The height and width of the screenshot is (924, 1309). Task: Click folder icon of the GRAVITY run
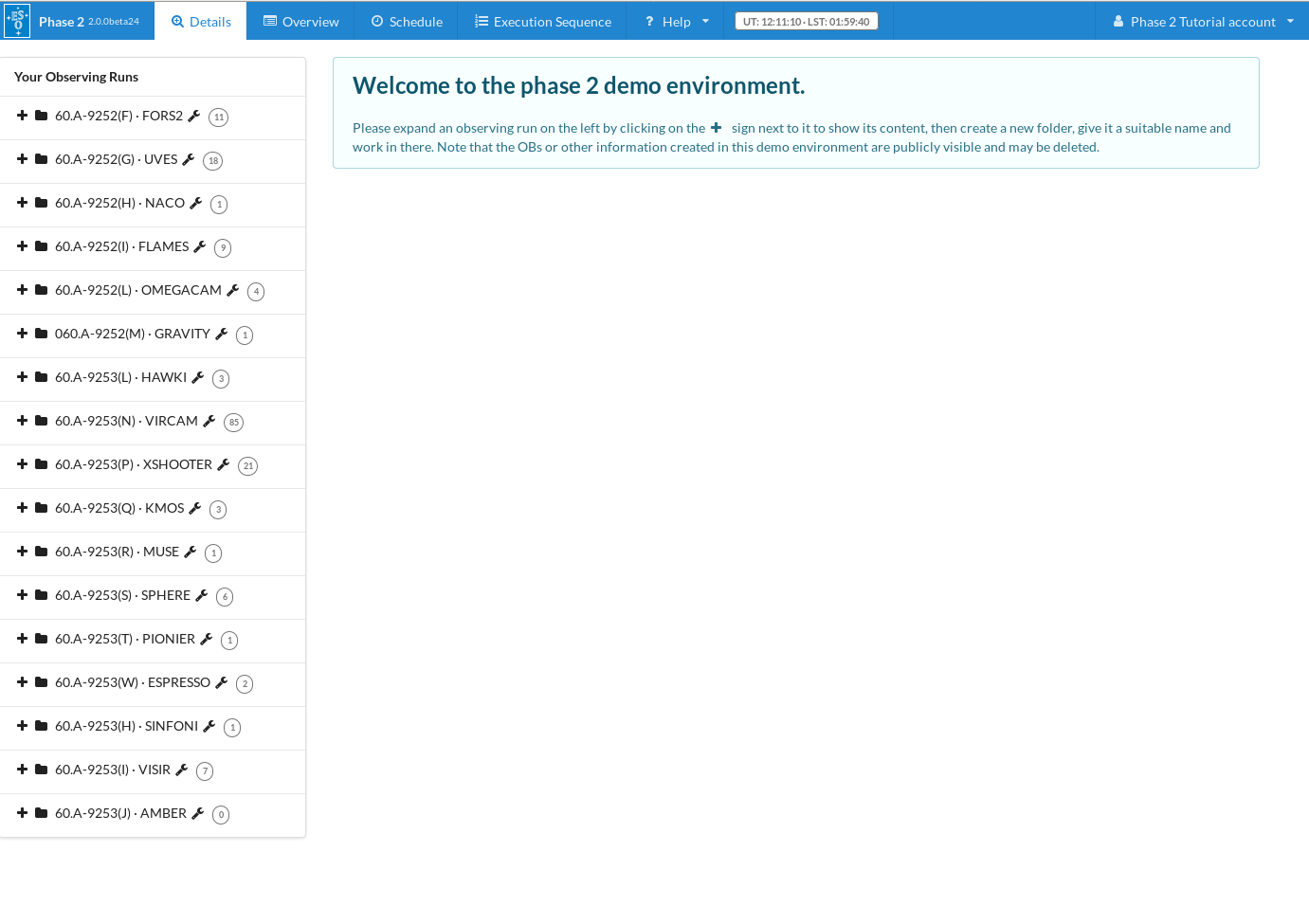(x=42, y=334)
